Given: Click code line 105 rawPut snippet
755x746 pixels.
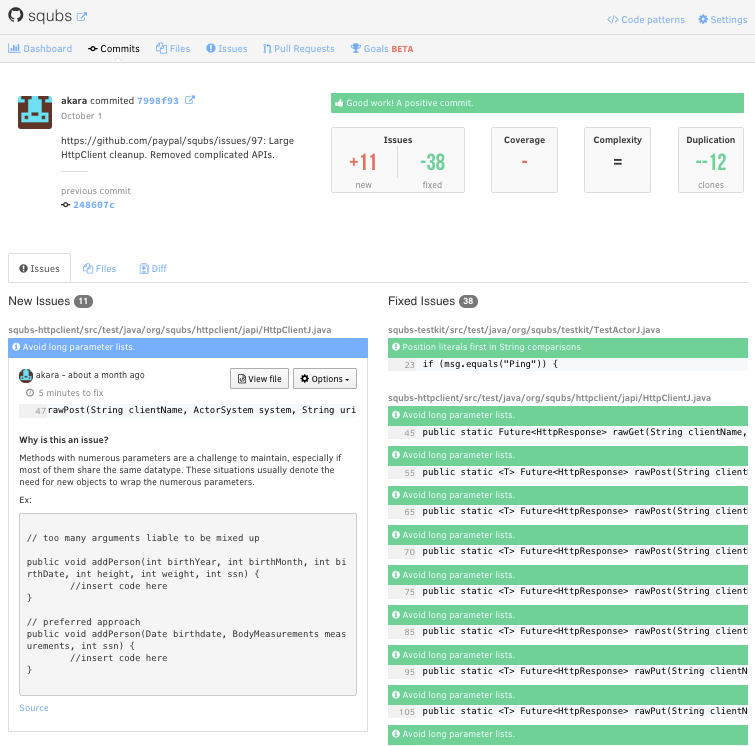Looking at the screenshot, I should 568,711.
